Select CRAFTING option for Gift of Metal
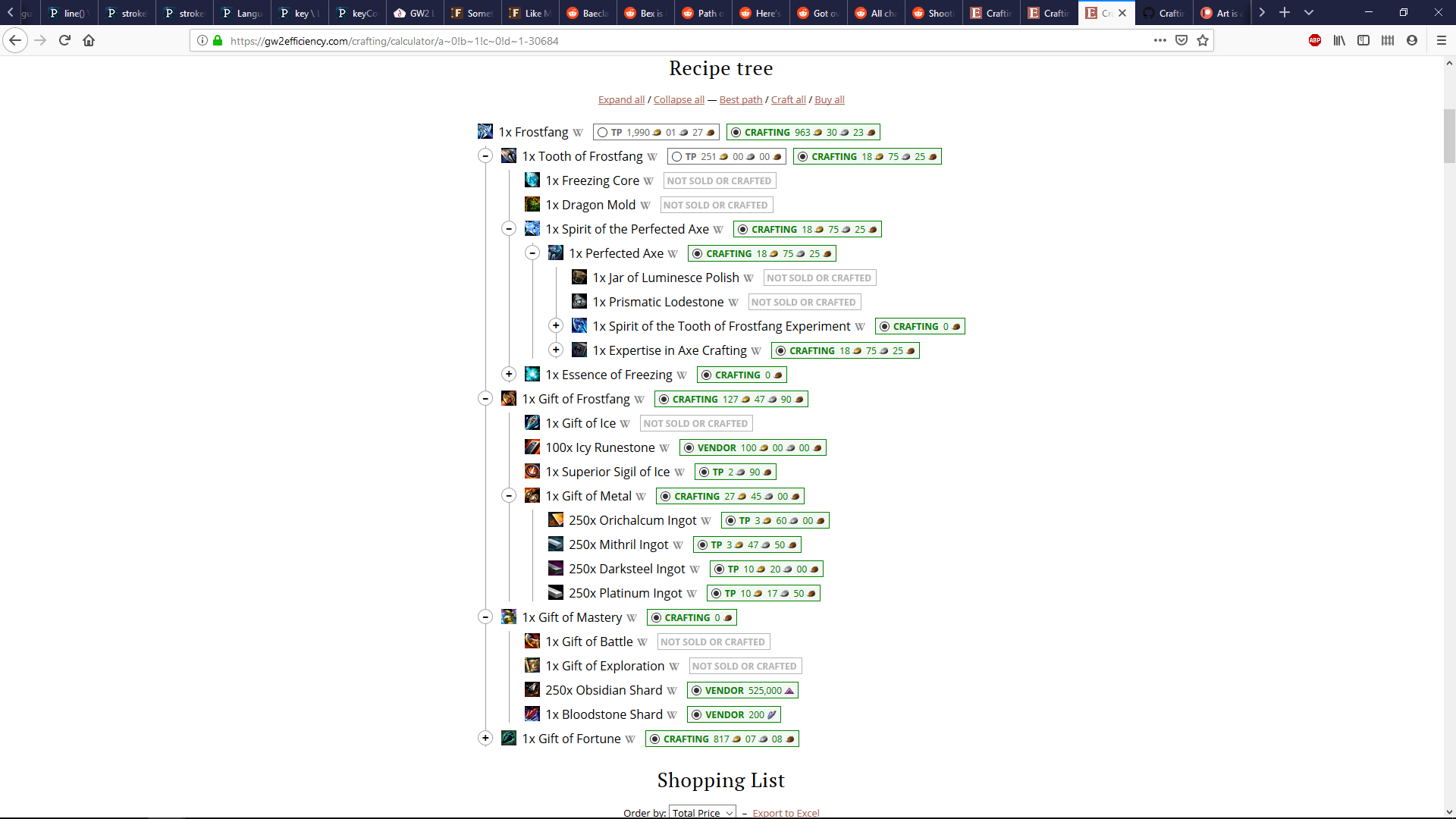1456x819 pixels. 667,496
